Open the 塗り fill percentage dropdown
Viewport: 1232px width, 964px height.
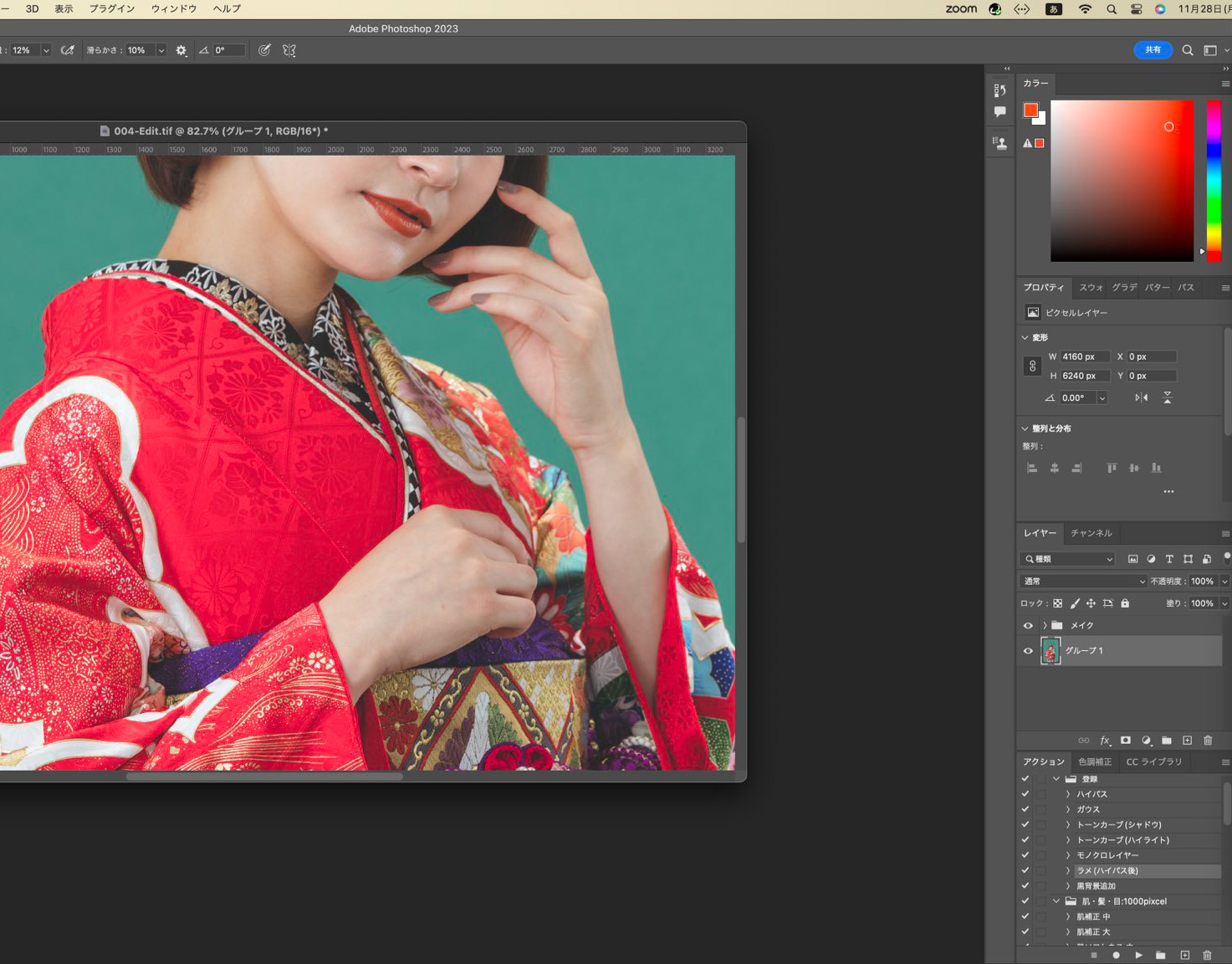1224,603
